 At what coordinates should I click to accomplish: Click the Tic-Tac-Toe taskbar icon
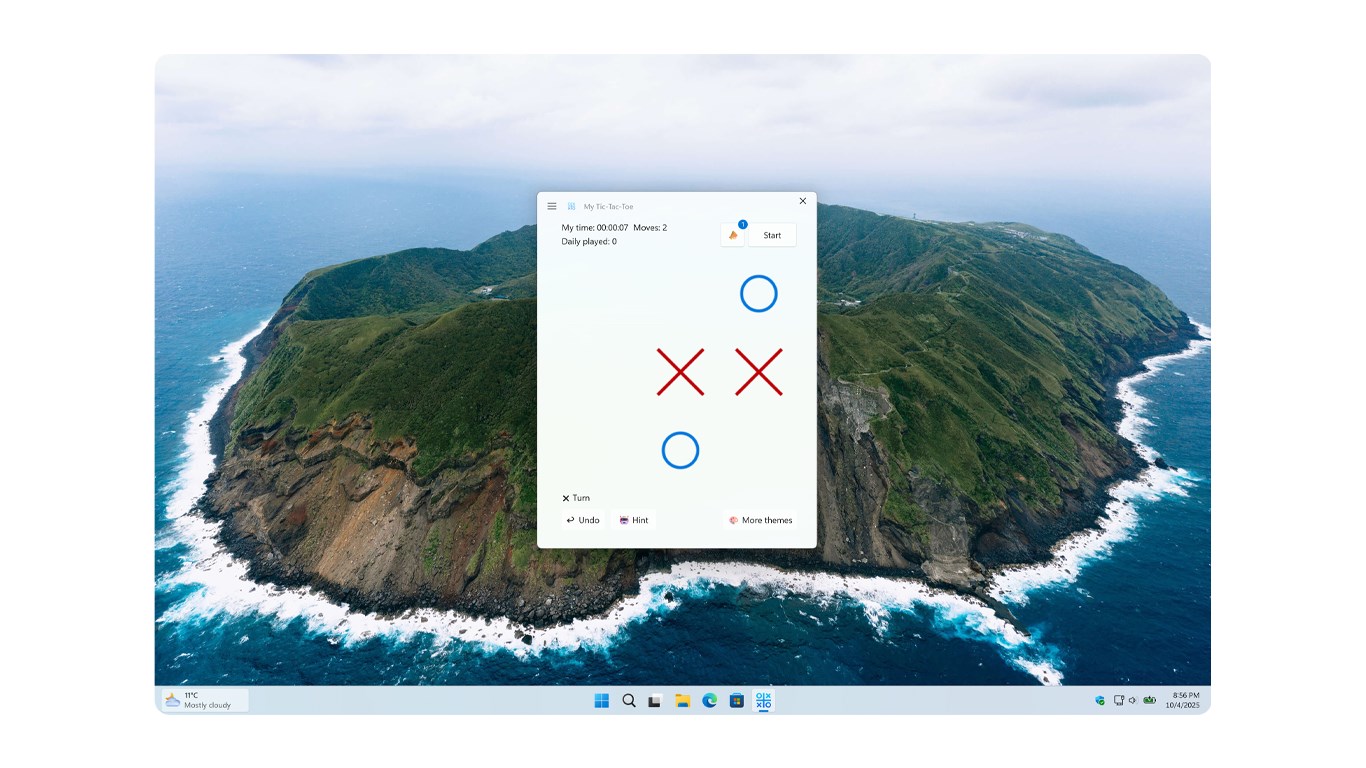click(x=763, y=701)
